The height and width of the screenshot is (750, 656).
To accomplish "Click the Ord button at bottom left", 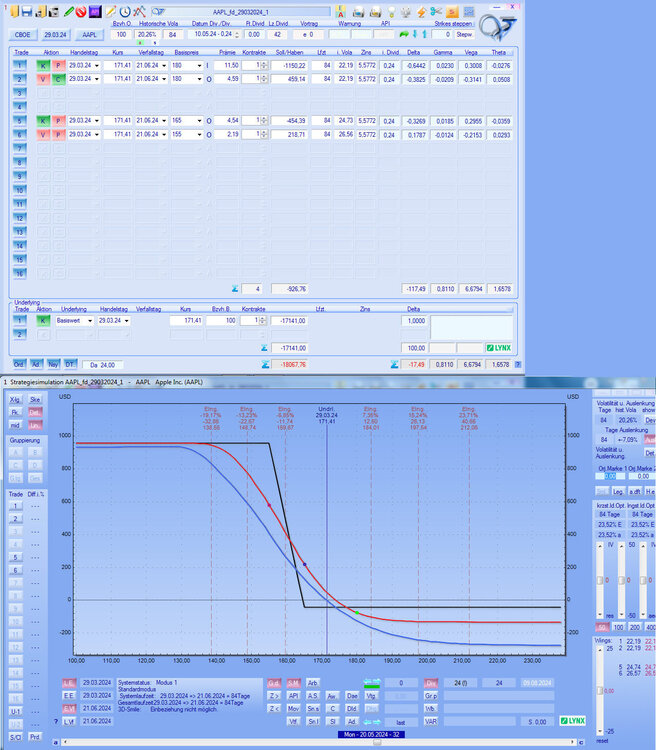I will click(x=19, y=364).
